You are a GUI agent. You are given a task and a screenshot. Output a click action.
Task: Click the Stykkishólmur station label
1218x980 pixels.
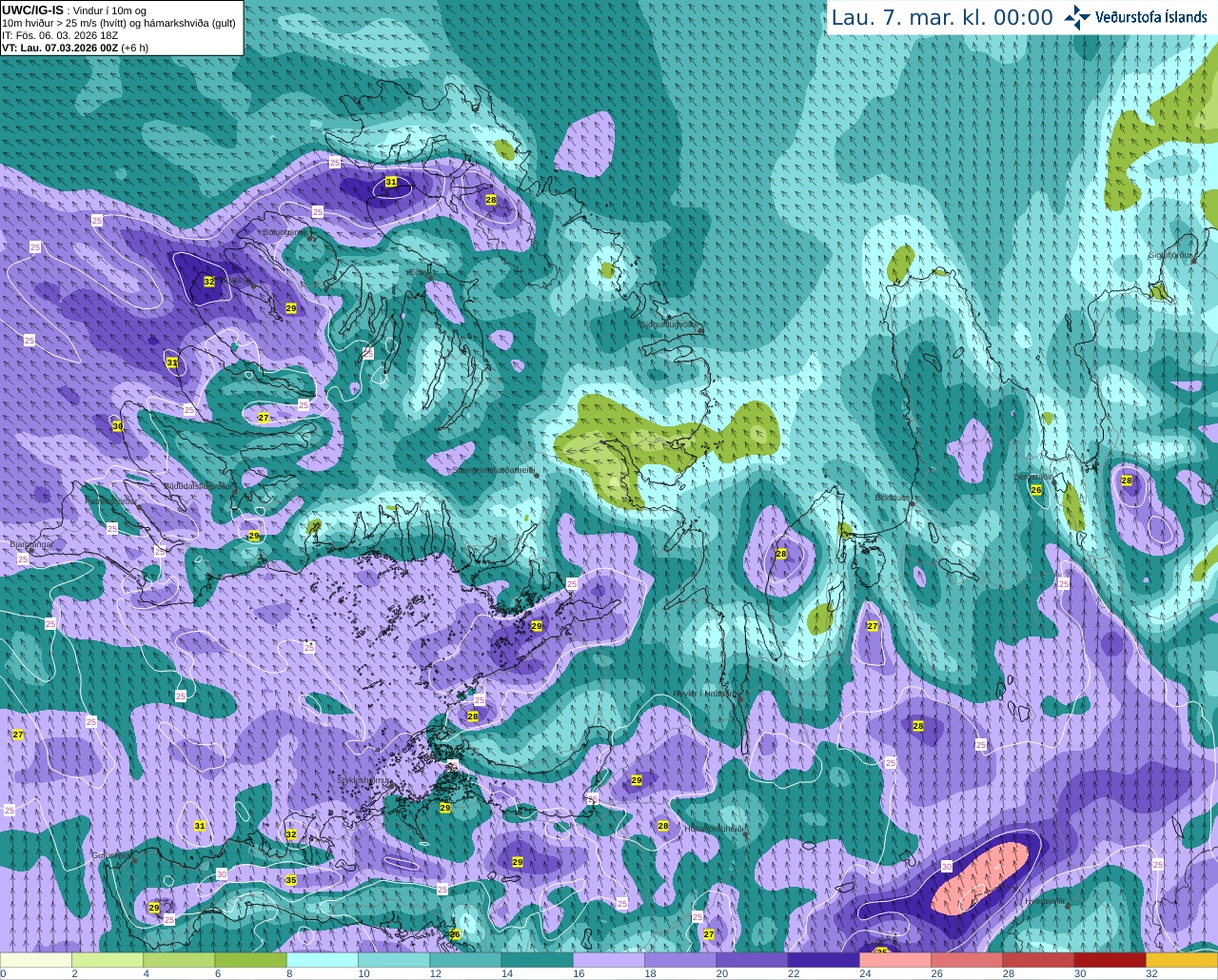363,780
